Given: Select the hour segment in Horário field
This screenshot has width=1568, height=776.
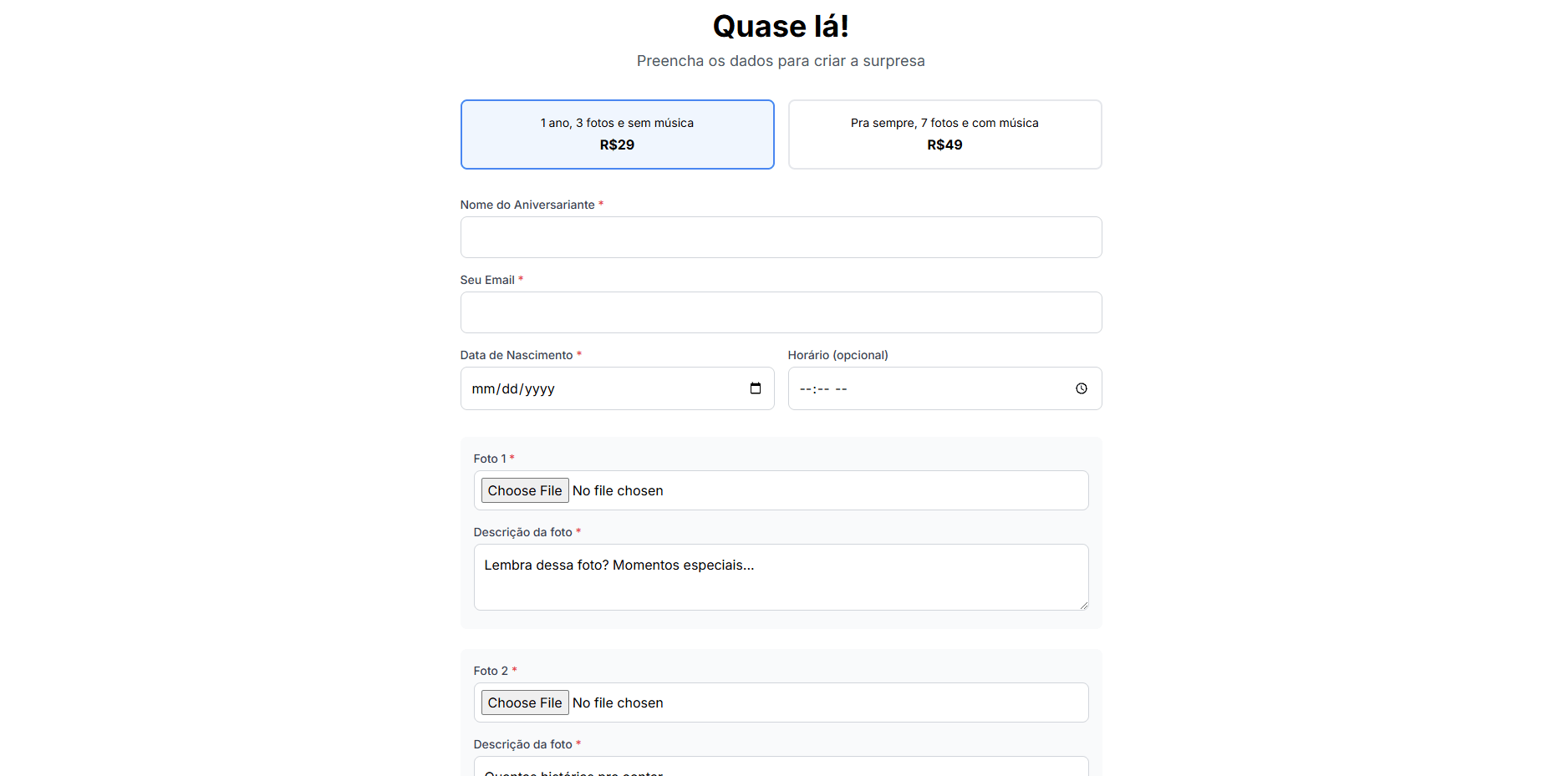Looking at the screenshot, I should coord(805,389).
